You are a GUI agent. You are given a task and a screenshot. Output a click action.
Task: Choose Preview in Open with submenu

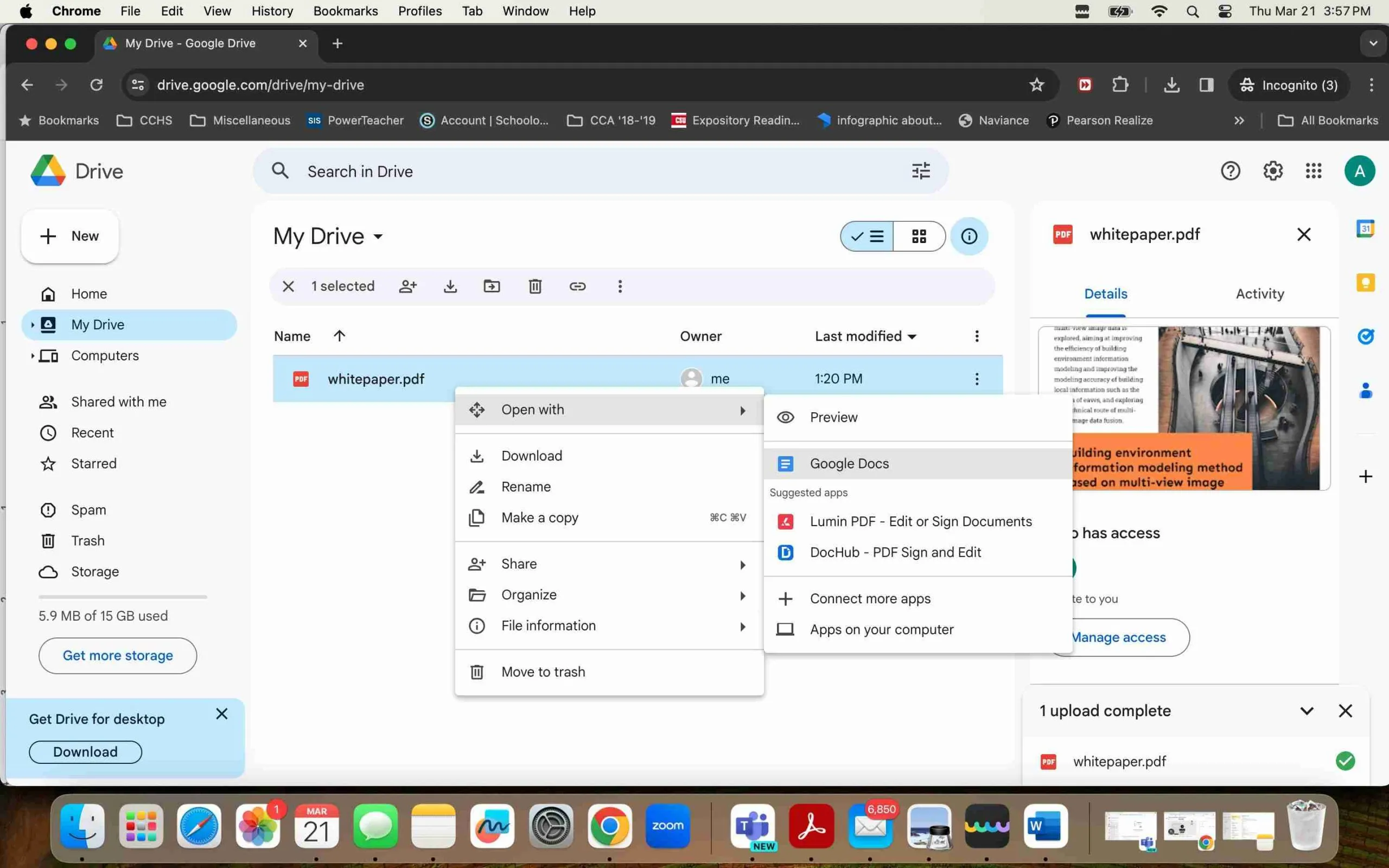pos(918,417)
